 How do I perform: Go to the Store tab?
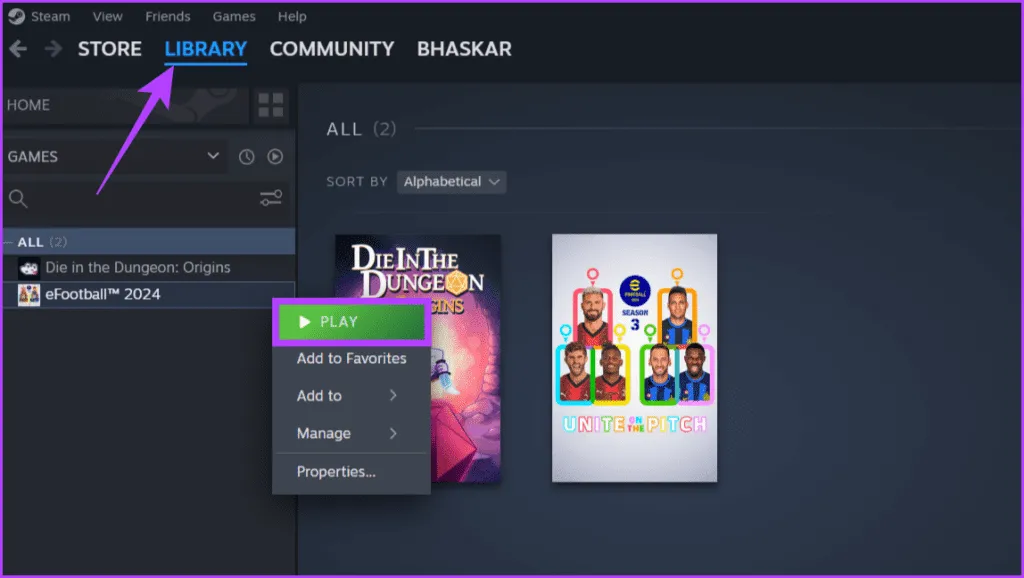[110, 49]
